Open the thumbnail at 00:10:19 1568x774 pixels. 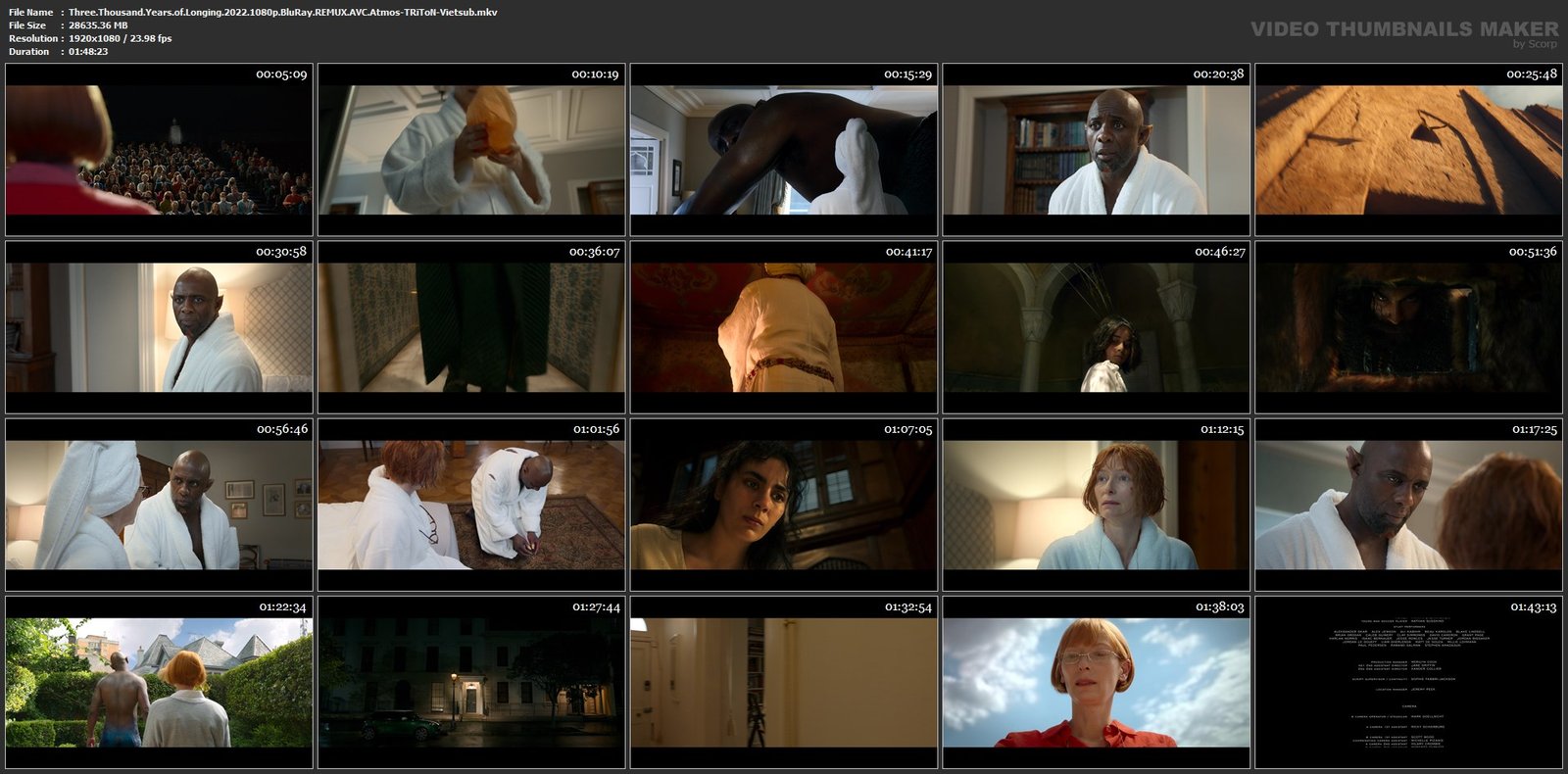click(x=471, y=150)
